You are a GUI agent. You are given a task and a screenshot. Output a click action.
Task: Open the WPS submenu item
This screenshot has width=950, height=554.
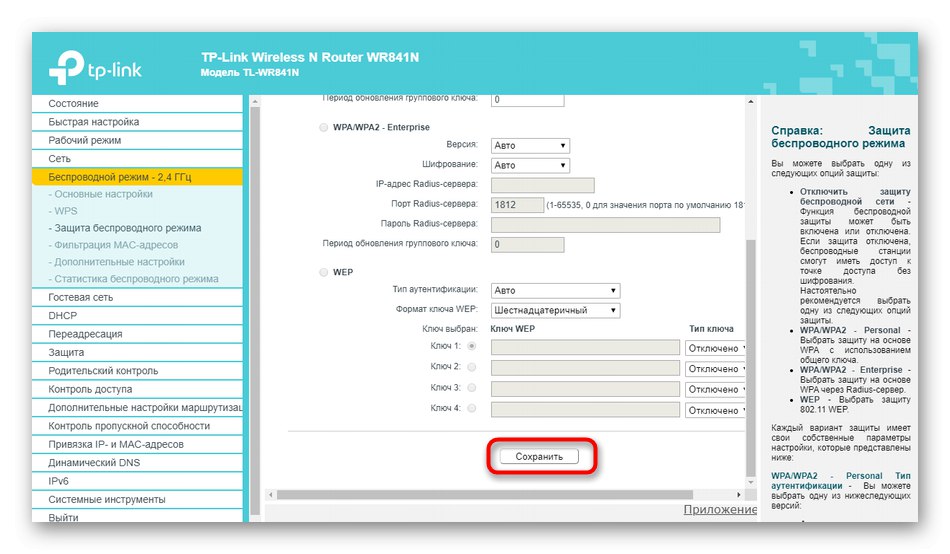pyautogui.click(x=63, y=211)
